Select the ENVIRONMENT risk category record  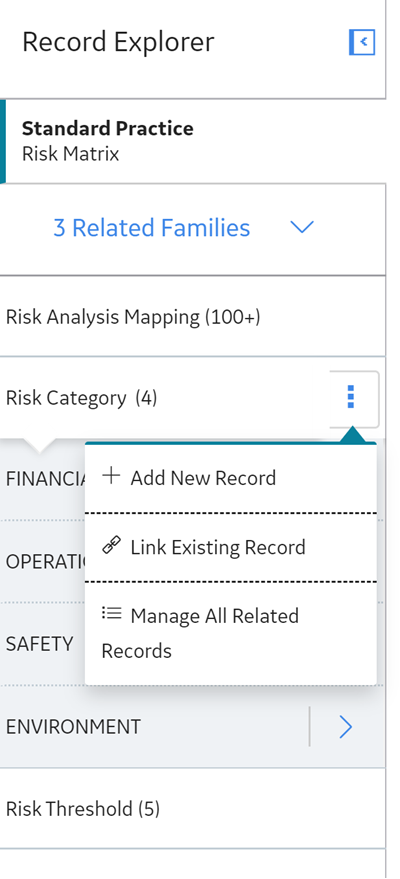point(154,727)
